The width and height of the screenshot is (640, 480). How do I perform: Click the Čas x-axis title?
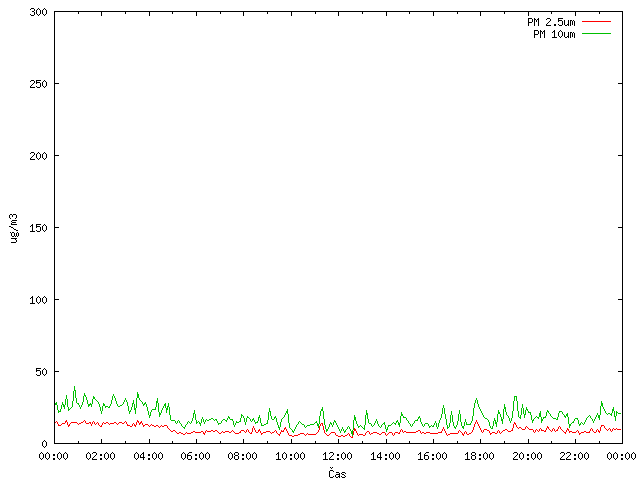point(337,473)
